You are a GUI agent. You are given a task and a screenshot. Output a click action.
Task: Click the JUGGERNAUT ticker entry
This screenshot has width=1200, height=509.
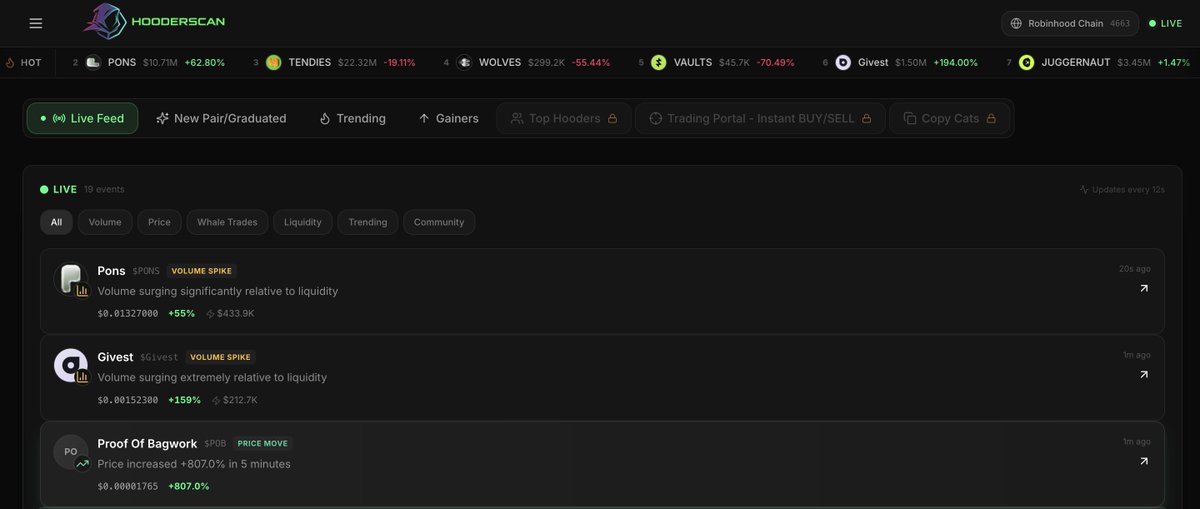click(1098, 62)
